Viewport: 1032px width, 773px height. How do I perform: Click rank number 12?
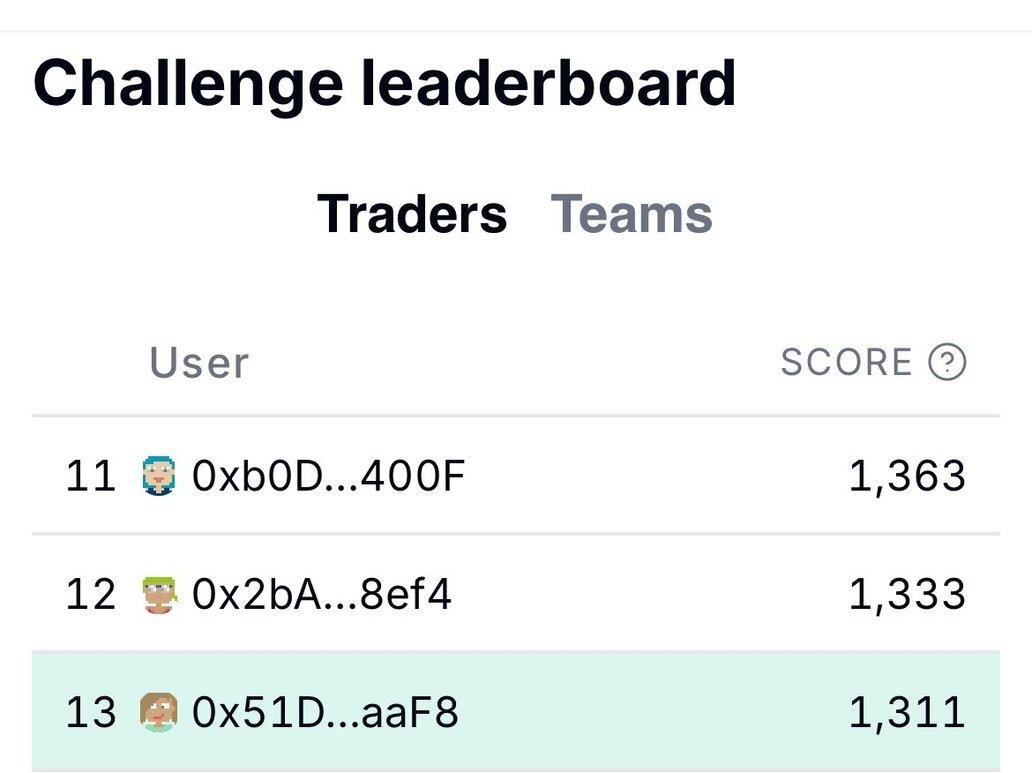(91, 595)
